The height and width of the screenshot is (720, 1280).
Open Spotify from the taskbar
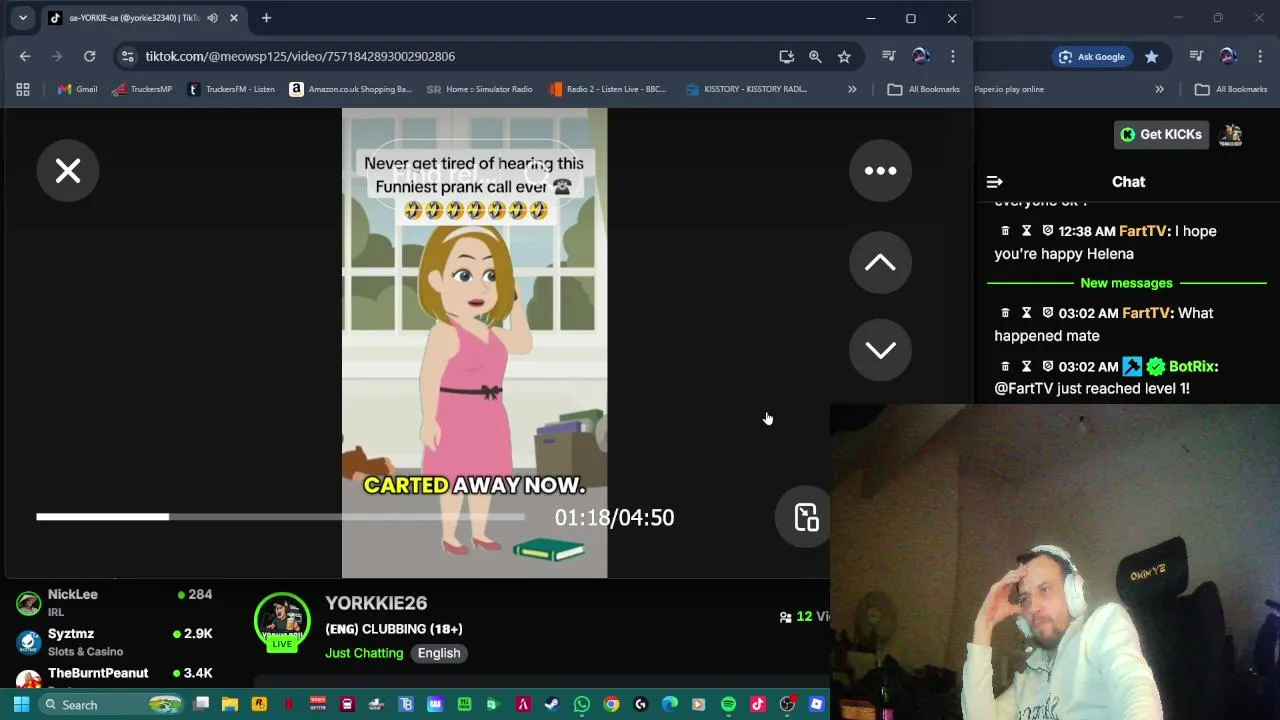click(x=728, y=704)
